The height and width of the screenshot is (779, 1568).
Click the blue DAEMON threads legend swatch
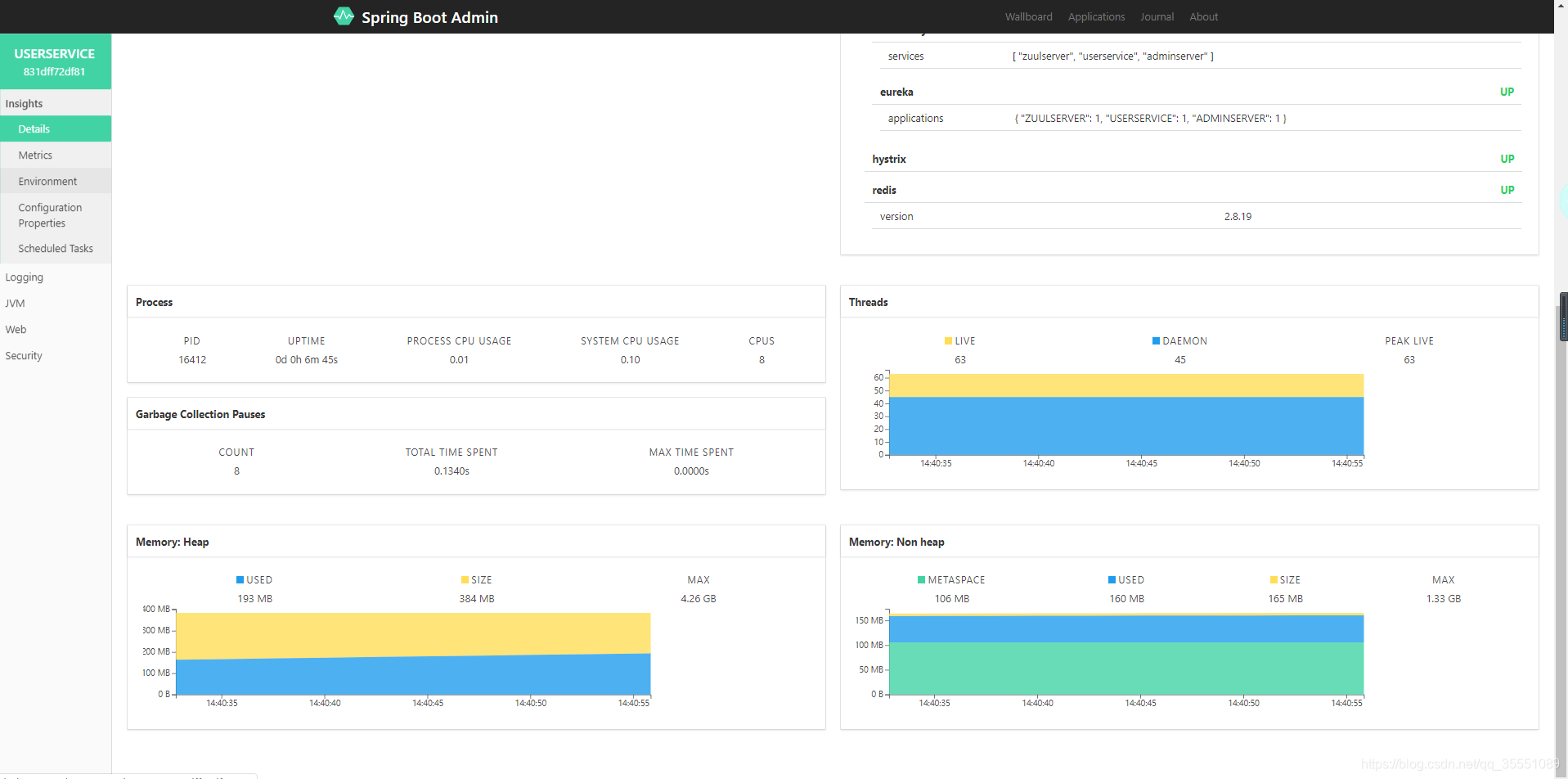coord(1156,341)
